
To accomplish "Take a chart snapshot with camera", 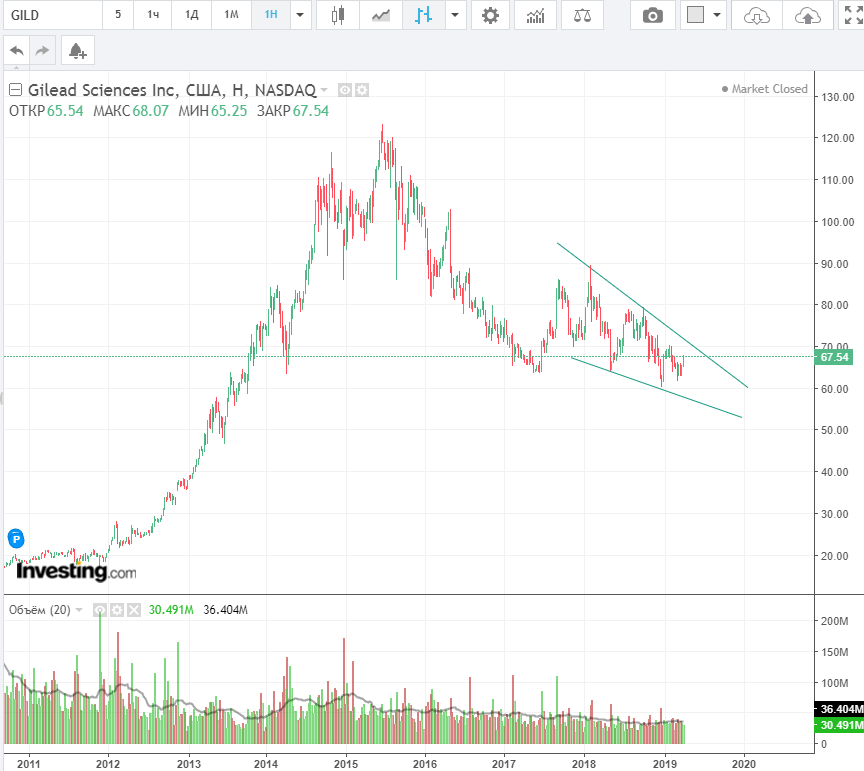I will click(x=652, y=15).
